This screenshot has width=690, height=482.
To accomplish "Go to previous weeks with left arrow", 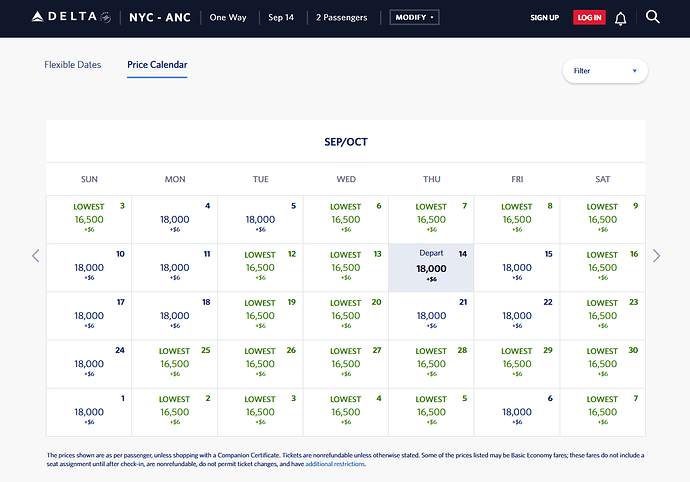I will 36,256.
